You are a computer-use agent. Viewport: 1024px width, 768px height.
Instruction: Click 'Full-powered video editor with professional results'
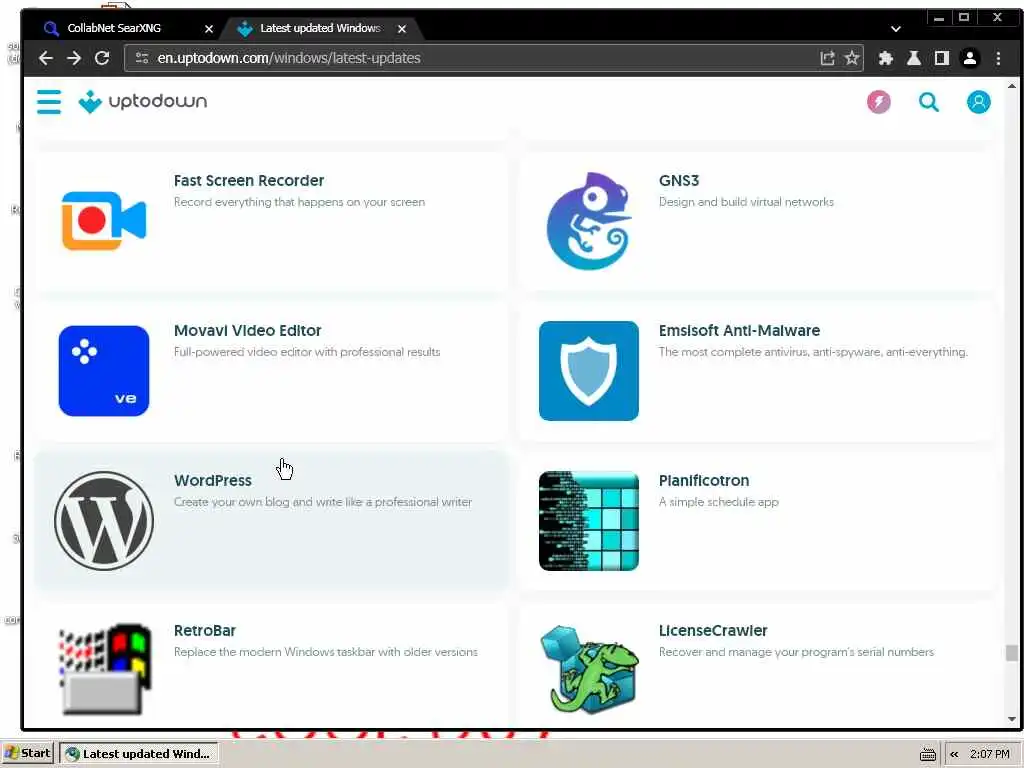pos(307,352)
